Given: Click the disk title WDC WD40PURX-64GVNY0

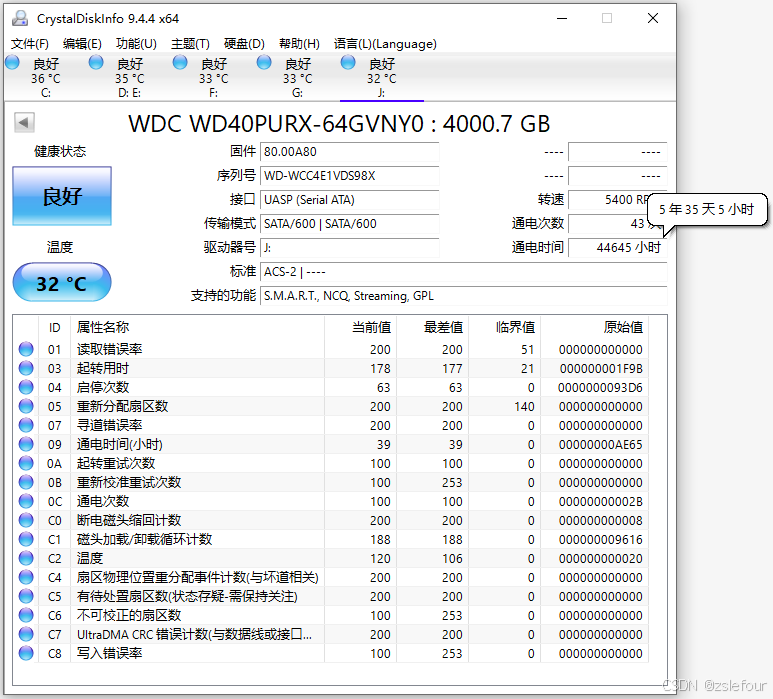Looking at the screenshot, I should click(339, 124).
